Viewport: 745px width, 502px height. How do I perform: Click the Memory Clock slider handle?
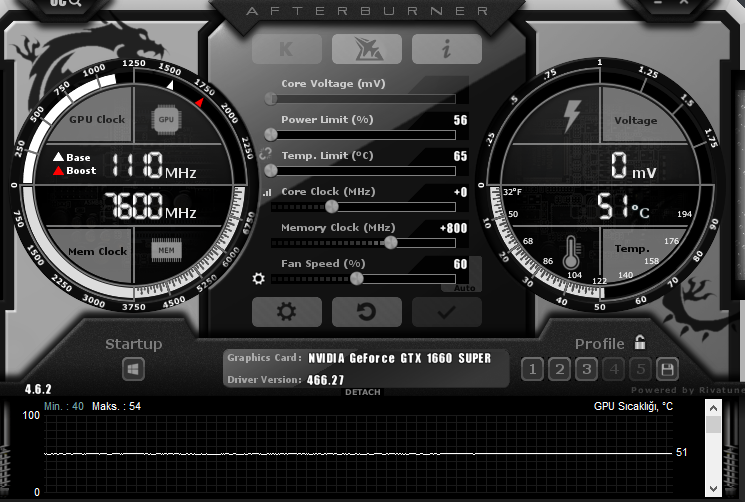click(x=391, y=243)
